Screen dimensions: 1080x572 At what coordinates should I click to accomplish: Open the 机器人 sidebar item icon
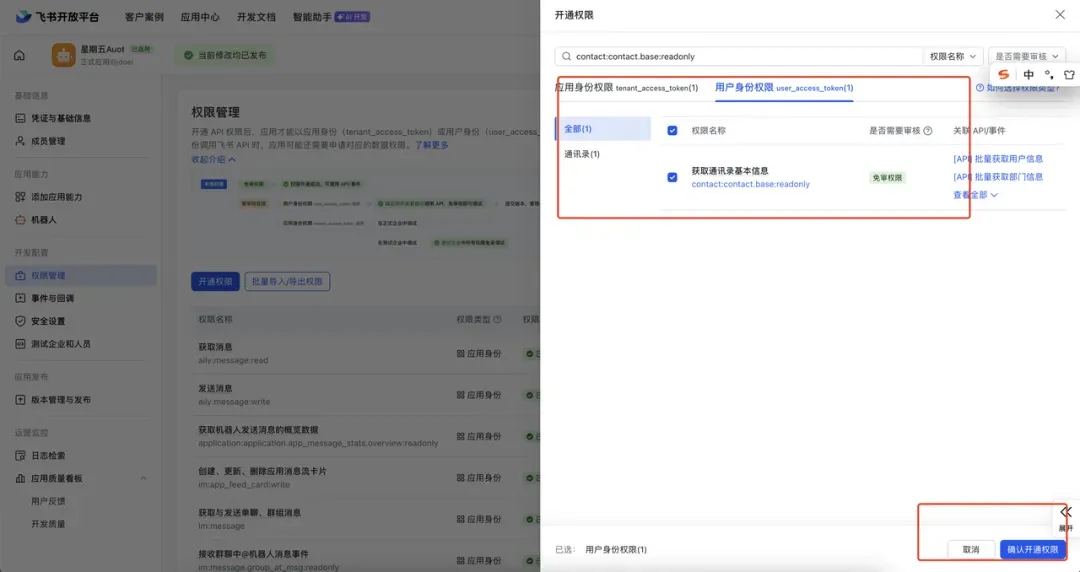(20, 220)
